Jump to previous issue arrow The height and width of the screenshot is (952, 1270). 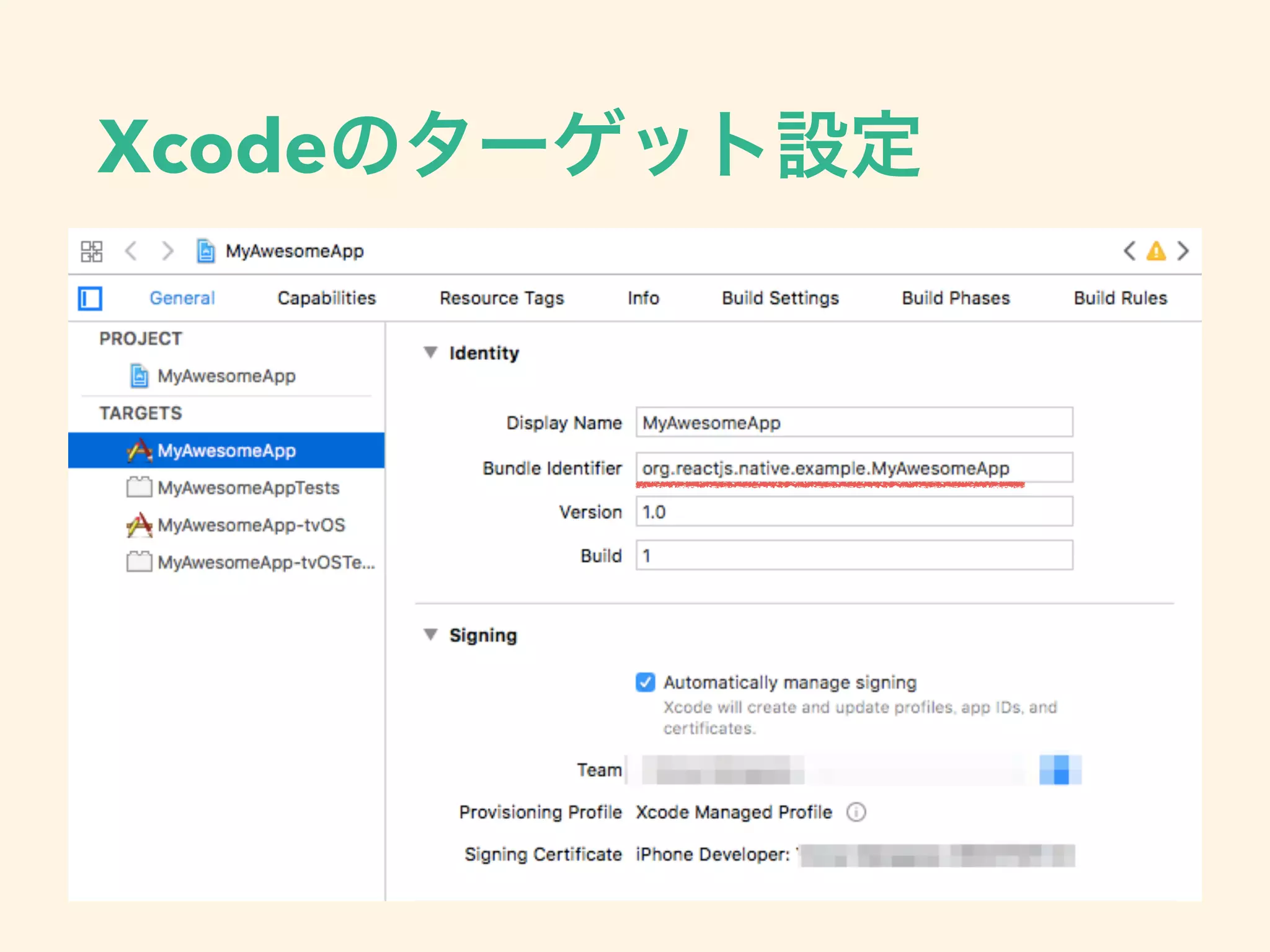click(x=1130, y=251)
